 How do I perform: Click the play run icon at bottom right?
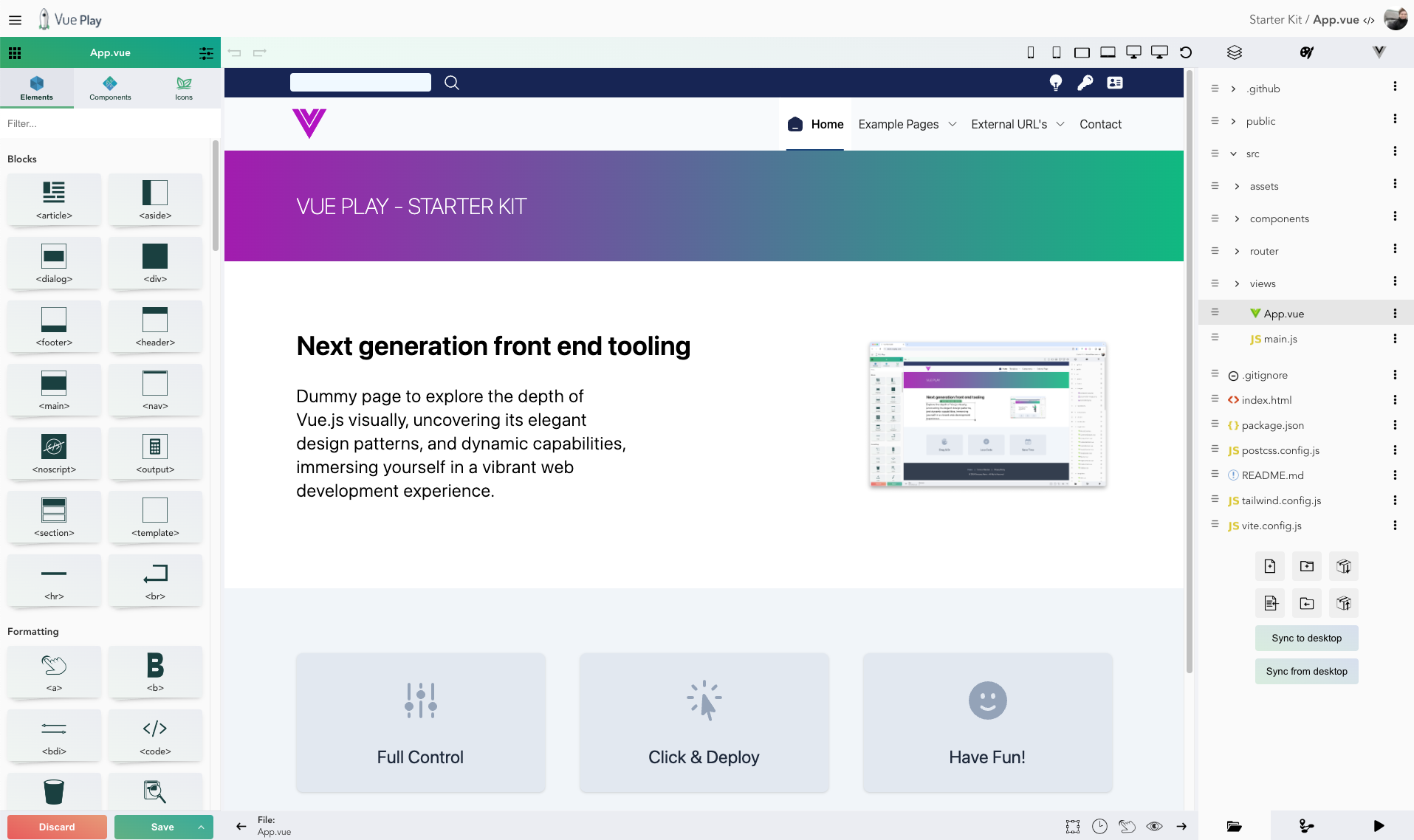pyautogui.click(x=1379, y=826)
